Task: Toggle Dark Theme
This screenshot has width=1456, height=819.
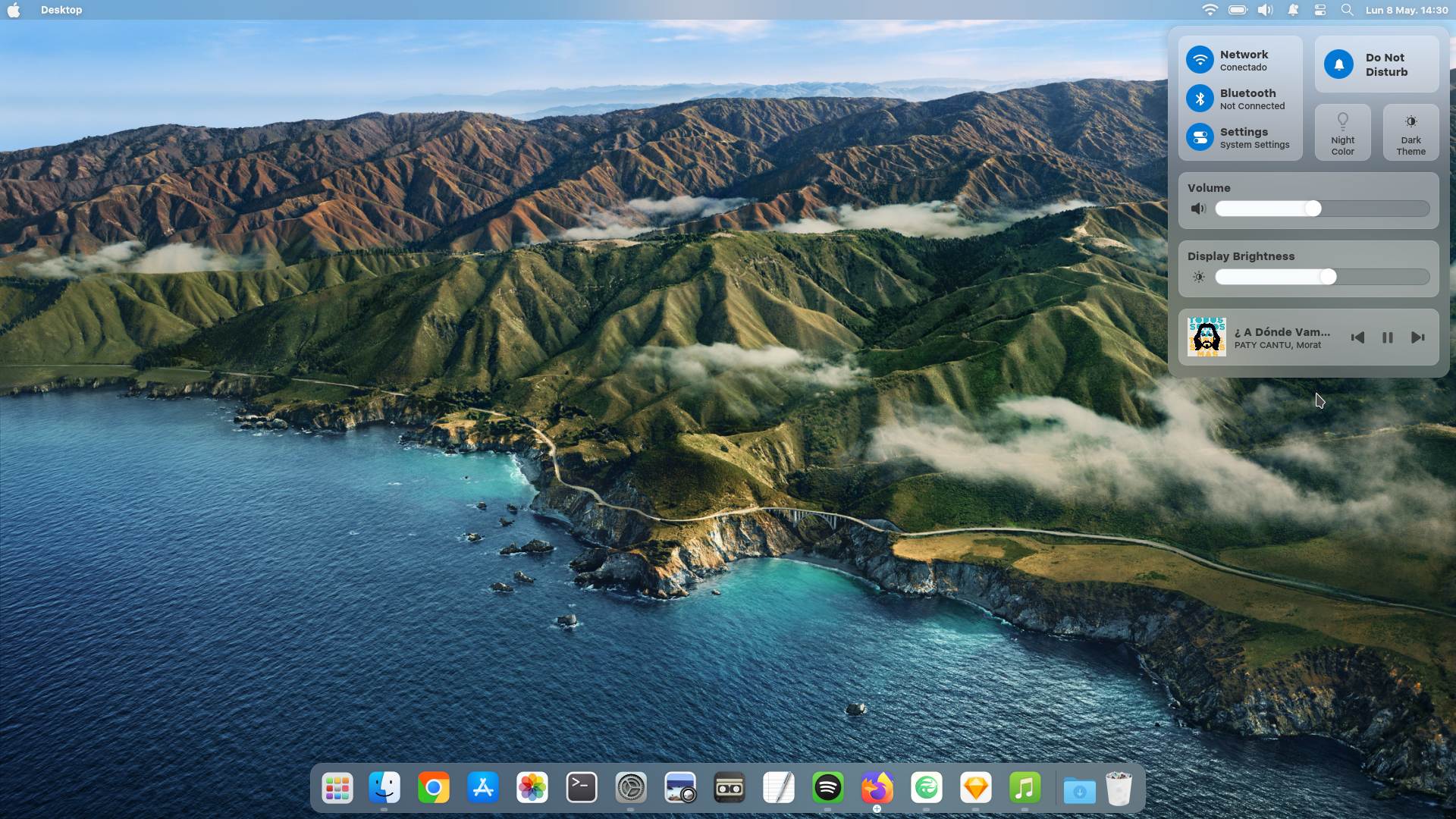Action: (1410, 133)
